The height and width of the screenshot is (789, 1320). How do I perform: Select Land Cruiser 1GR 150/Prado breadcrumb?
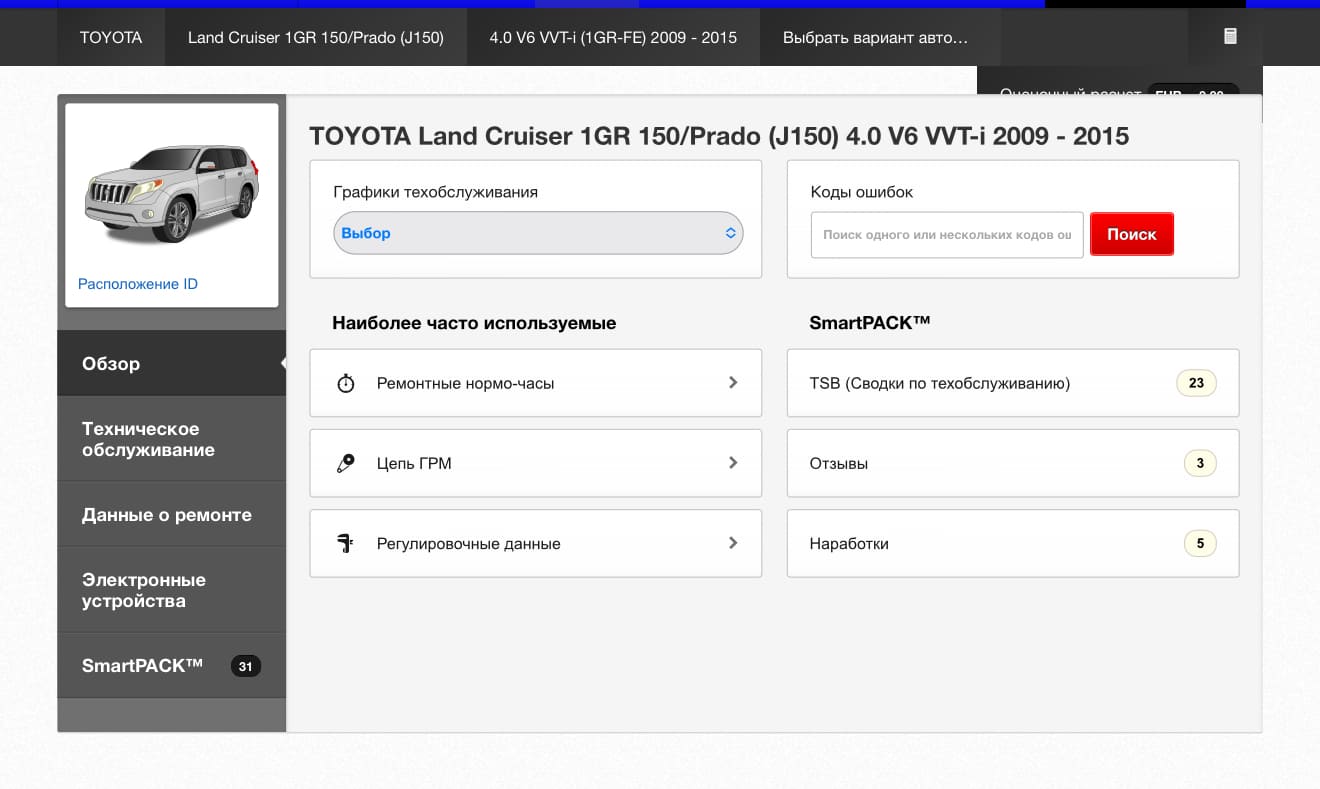pos(316,37)
